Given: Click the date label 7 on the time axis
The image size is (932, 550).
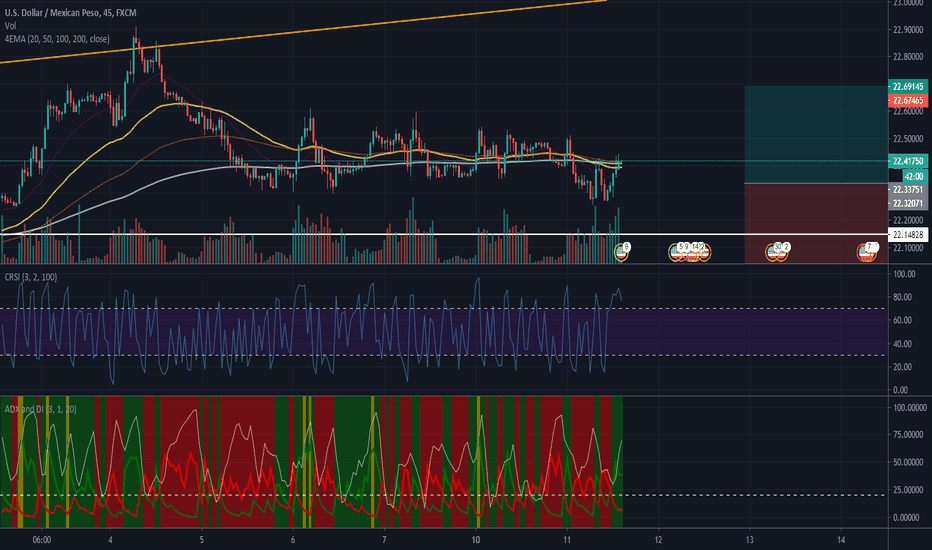Looking at the screenshot, I should (x=385, y=540).
